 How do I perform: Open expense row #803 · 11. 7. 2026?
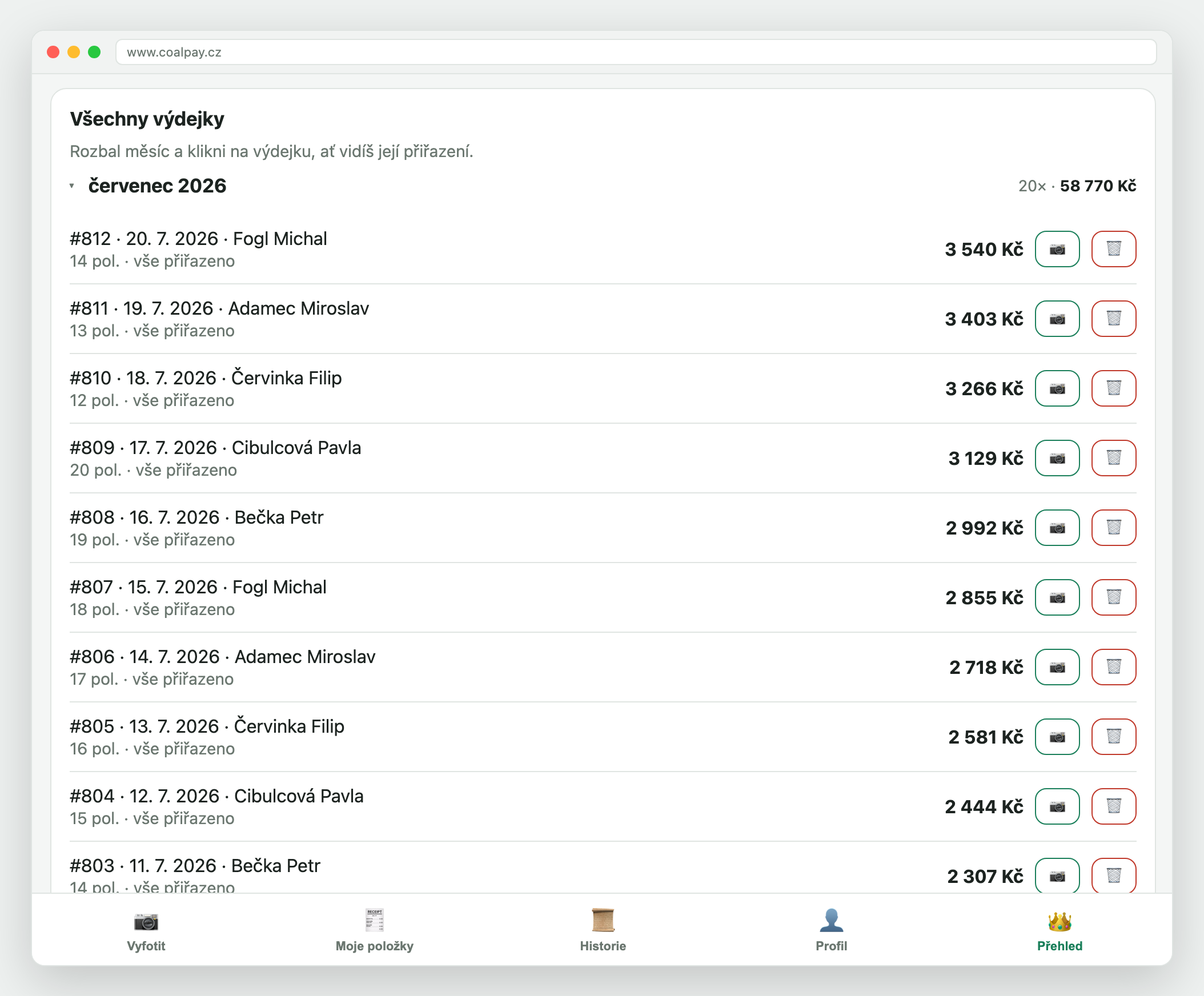click(x=603, y=868)
